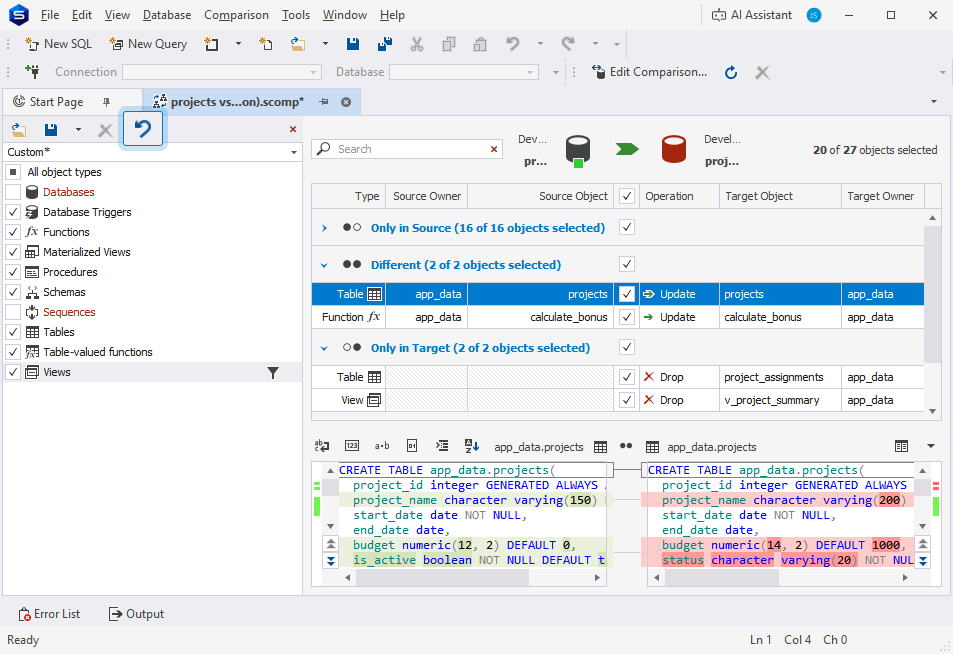Click the cancel X beside Refresh

(762, 73)
